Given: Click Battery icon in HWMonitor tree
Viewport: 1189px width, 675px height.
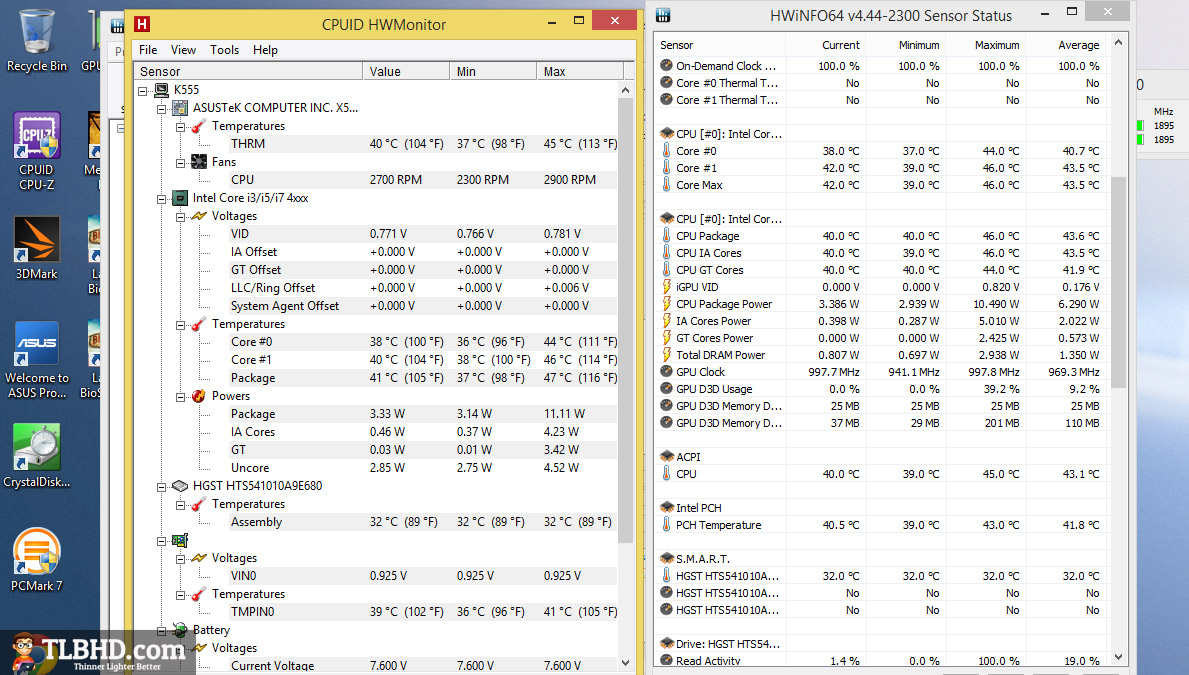Looking at the screenshot, I should coord(180,629).
